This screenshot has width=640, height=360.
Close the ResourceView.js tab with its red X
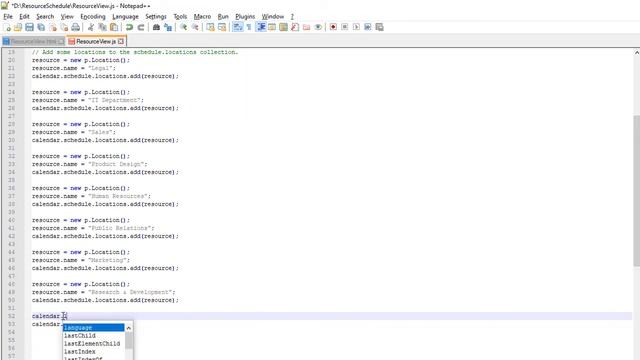click(121, 42)
